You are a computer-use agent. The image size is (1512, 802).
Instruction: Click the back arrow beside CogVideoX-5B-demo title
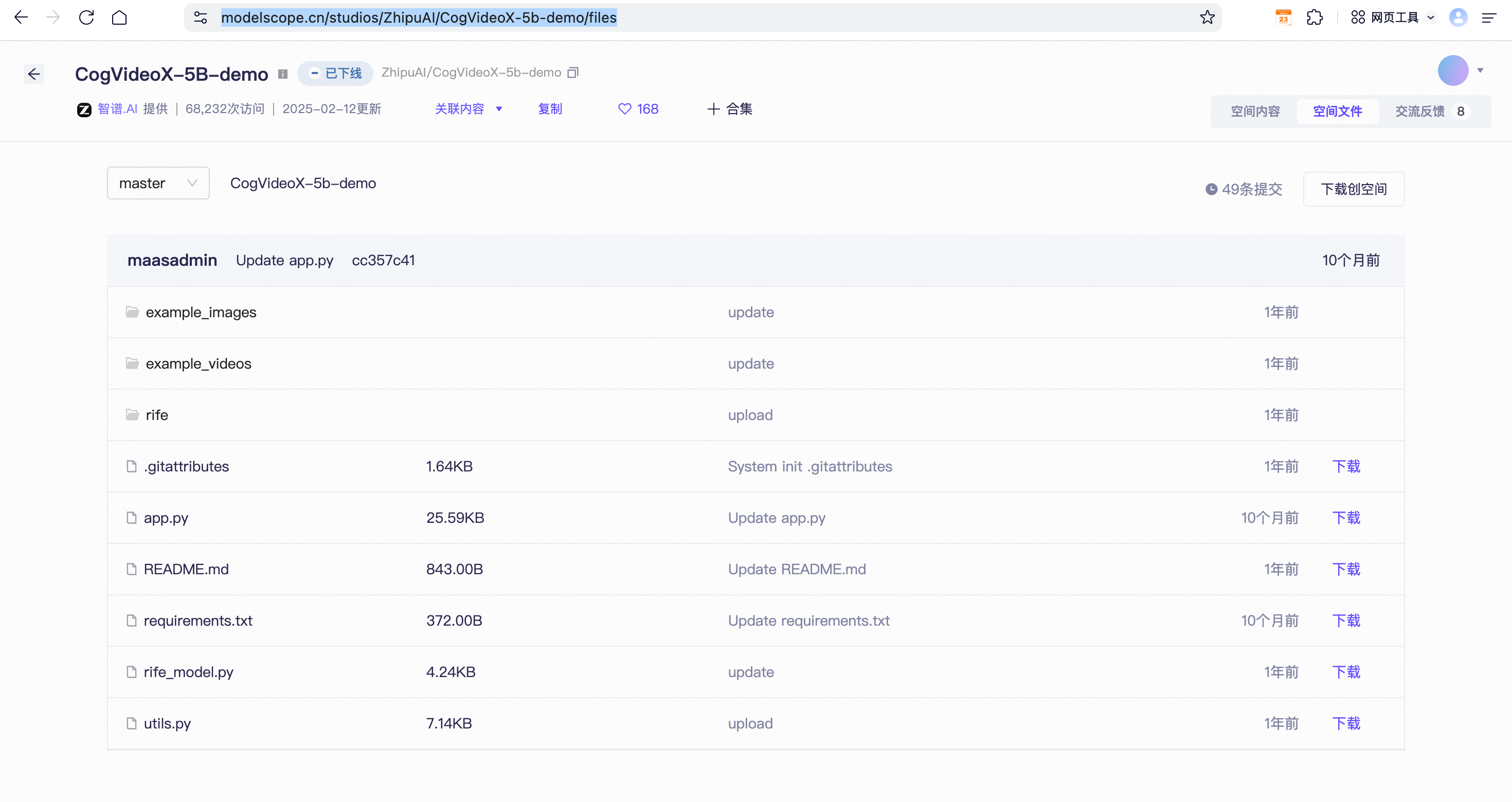pos(34,74)
